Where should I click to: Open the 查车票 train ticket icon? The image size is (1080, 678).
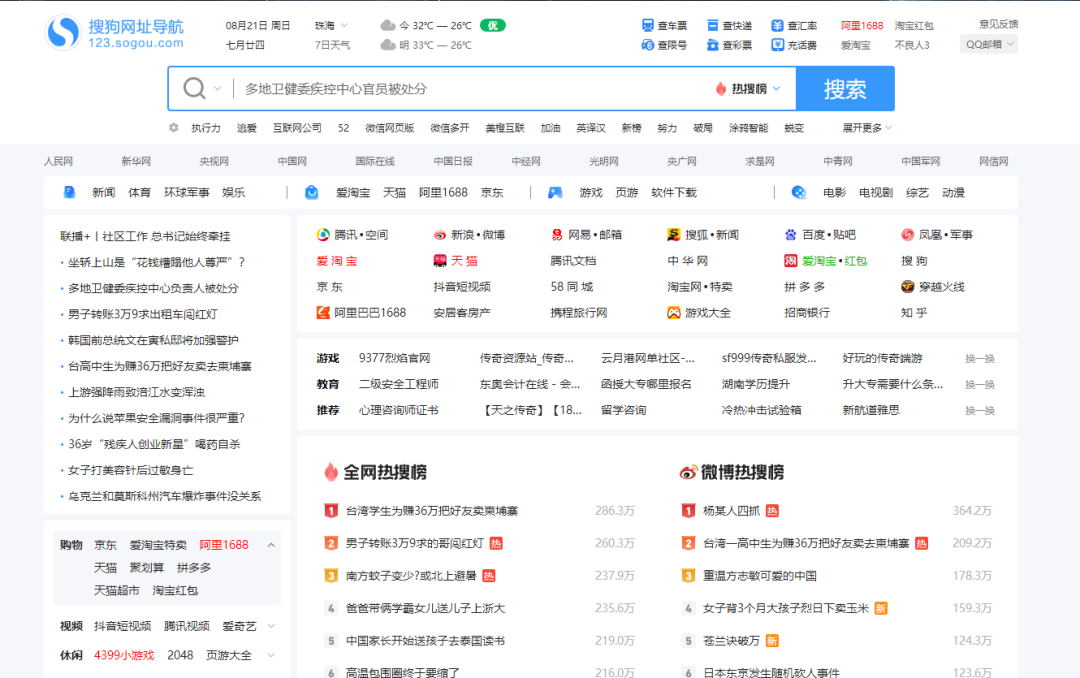point(648,24)
